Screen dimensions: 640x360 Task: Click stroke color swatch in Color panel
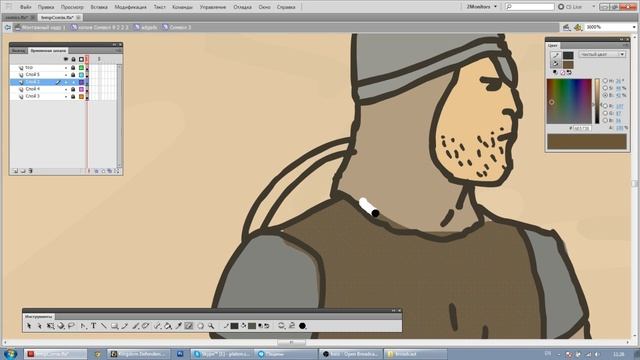click(568, 55)
